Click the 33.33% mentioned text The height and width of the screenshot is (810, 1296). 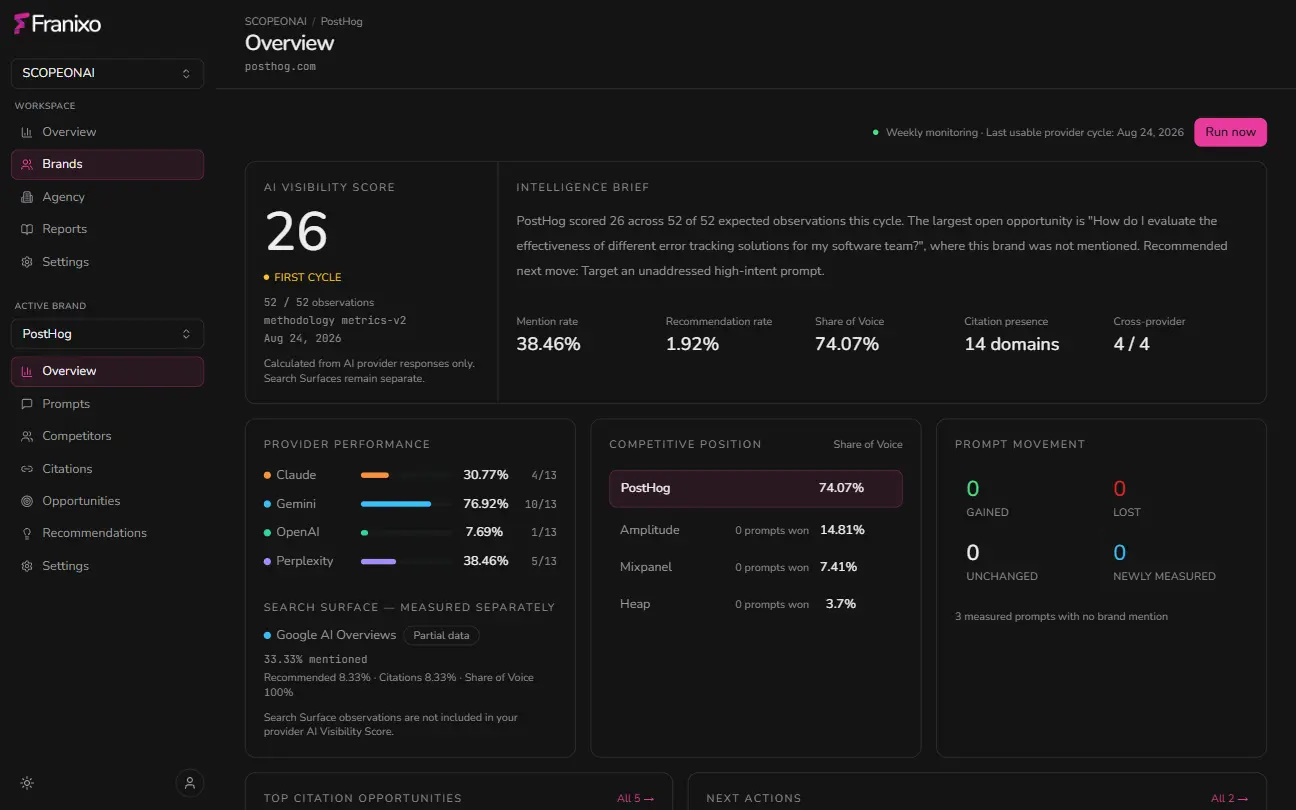[x=315, y=659]
